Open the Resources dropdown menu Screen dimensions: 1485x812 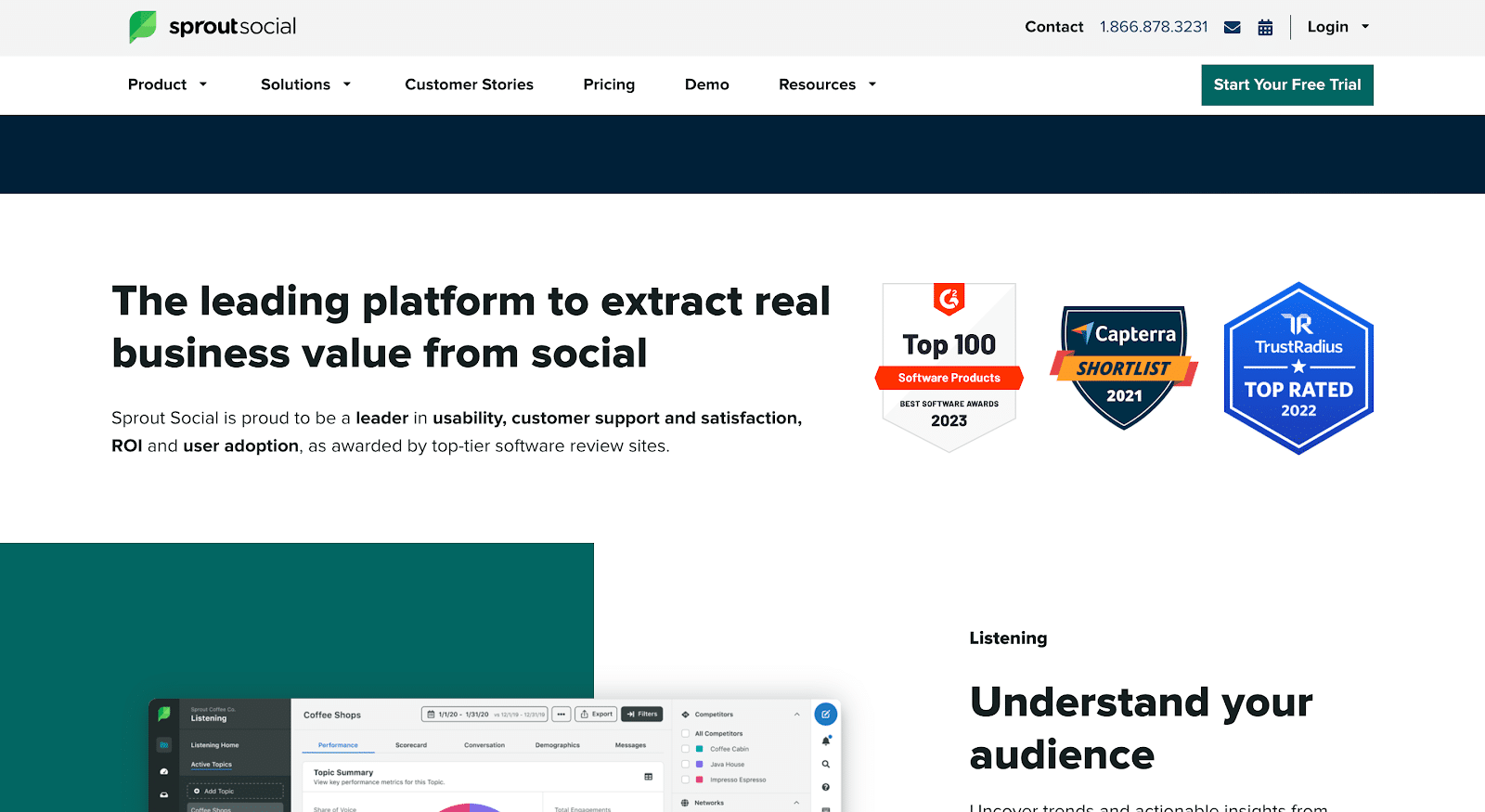(827, 84)
